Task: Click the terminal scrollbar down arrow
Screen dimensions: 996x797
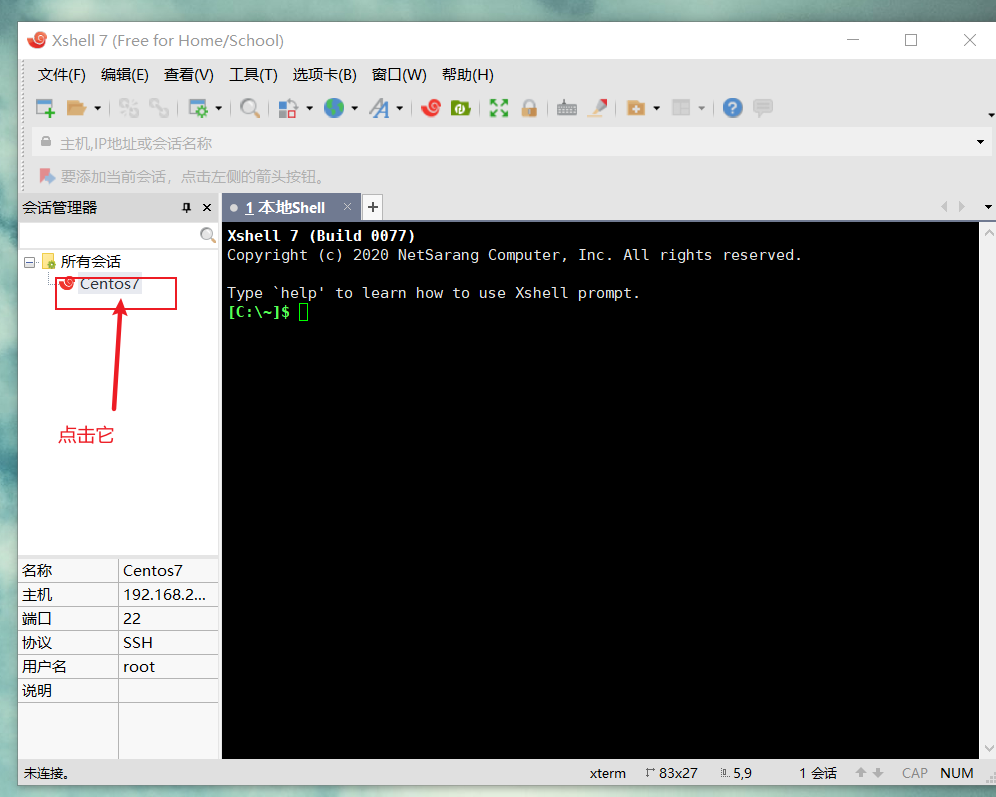Action: [x=988, y=748]
